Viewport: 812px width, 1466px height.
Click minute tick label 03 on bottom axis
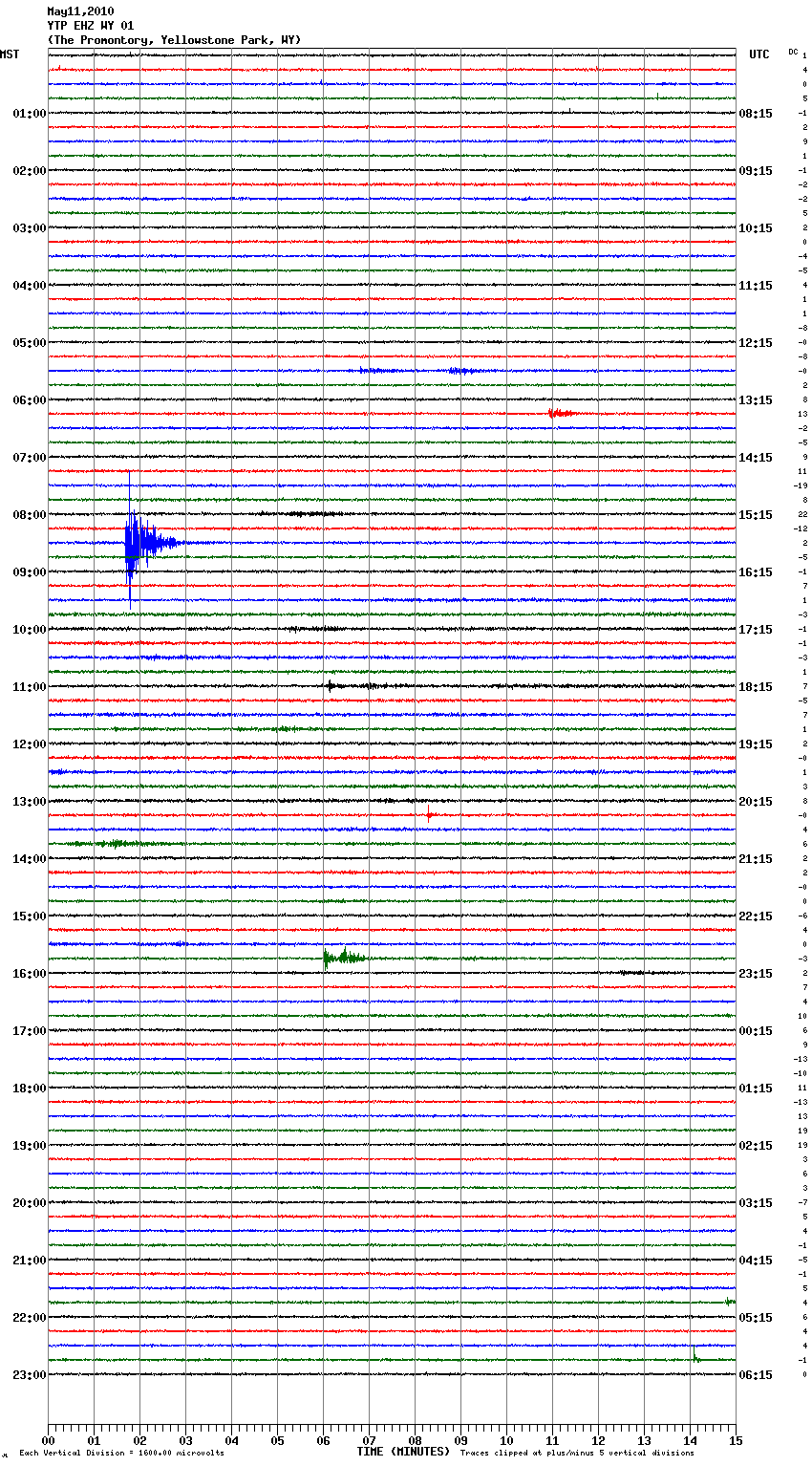coord(185,1441)
